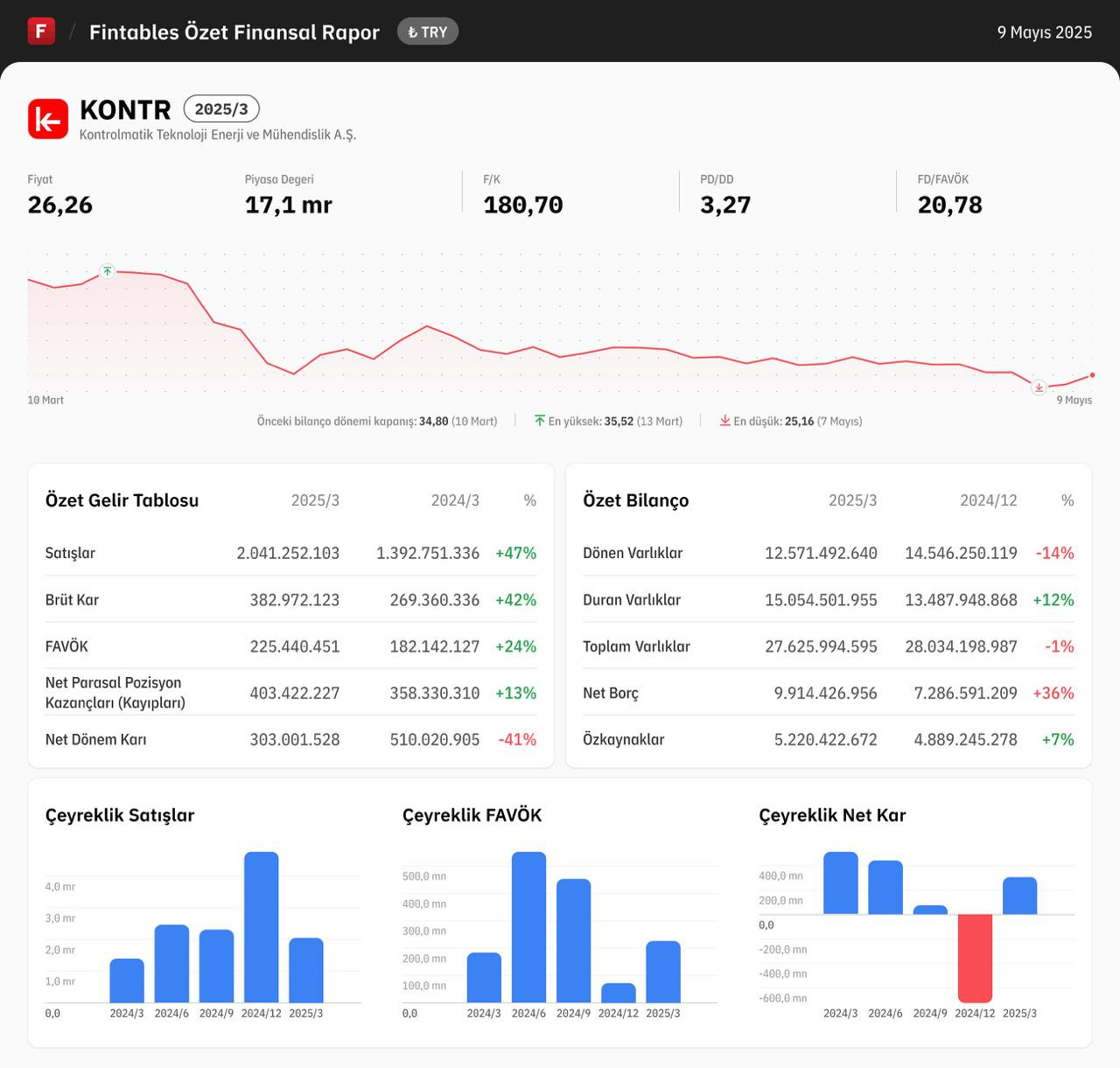Click the Piyasa Degeri value 17,1 mr
This screenshot has width=1120, height=1068.
[289, 205]
